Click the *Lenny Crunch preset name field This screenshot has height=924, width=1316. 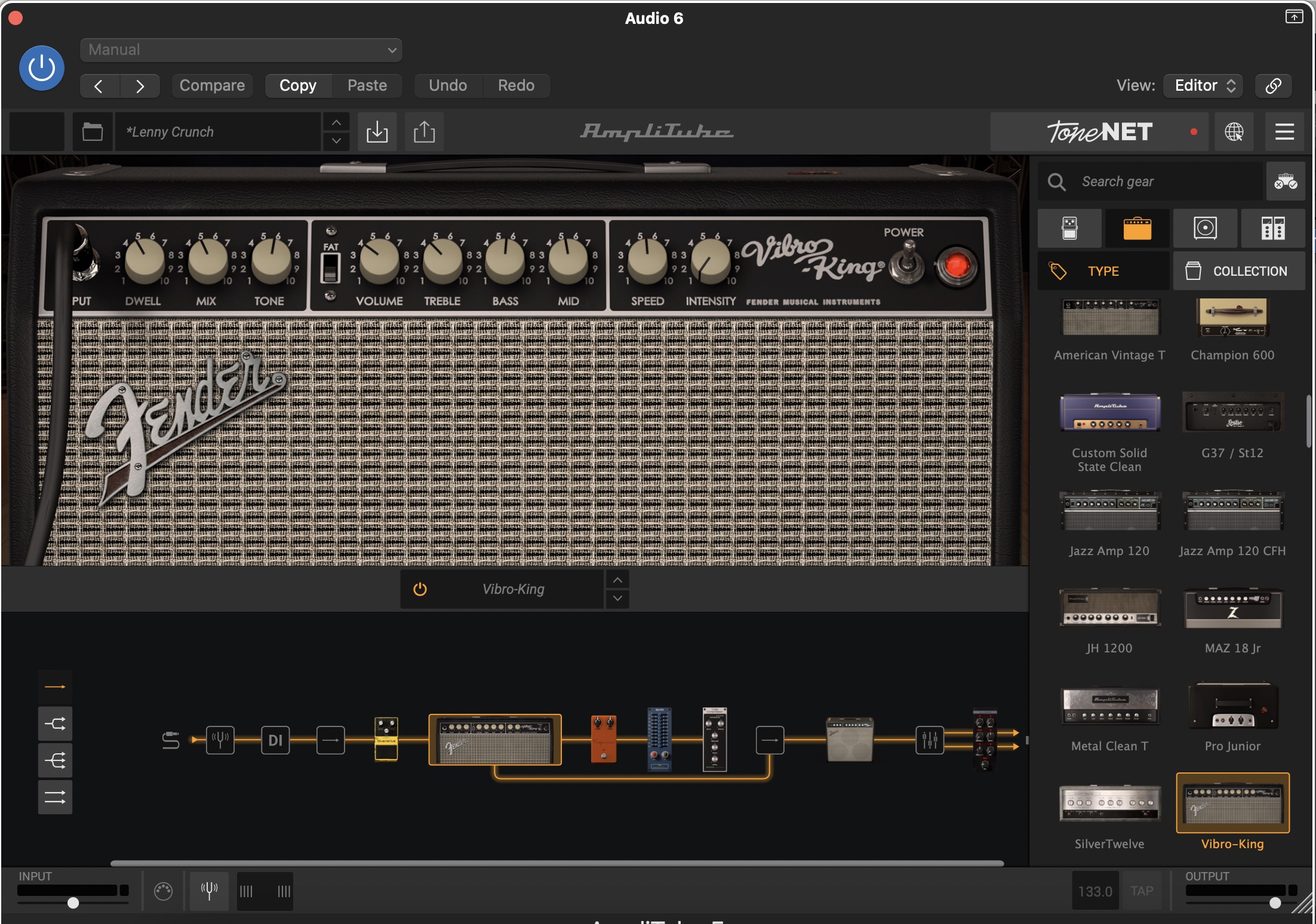[218, 132]
